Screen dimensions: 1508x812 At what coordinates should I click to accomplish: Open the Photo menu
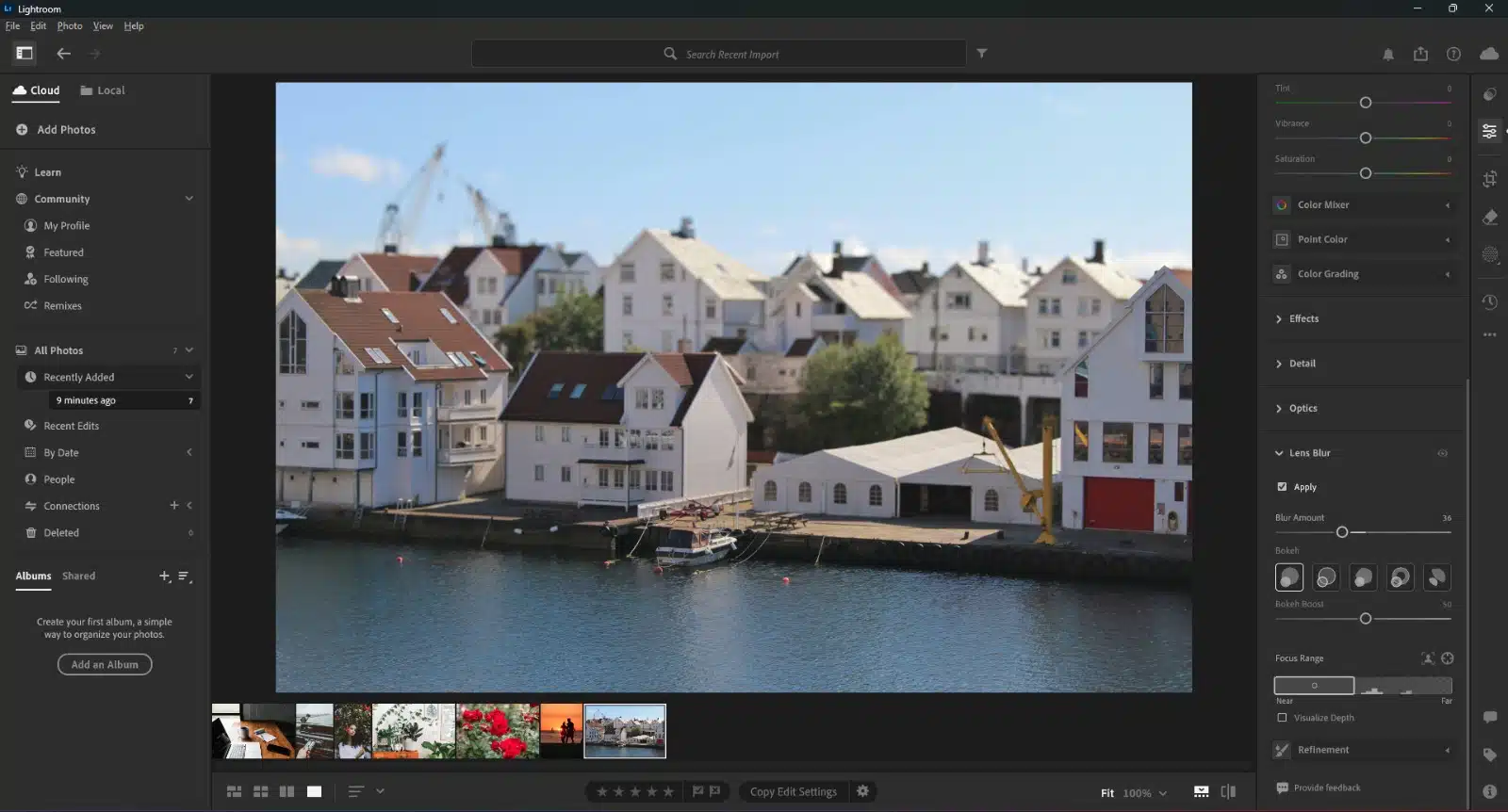point(70,26)
